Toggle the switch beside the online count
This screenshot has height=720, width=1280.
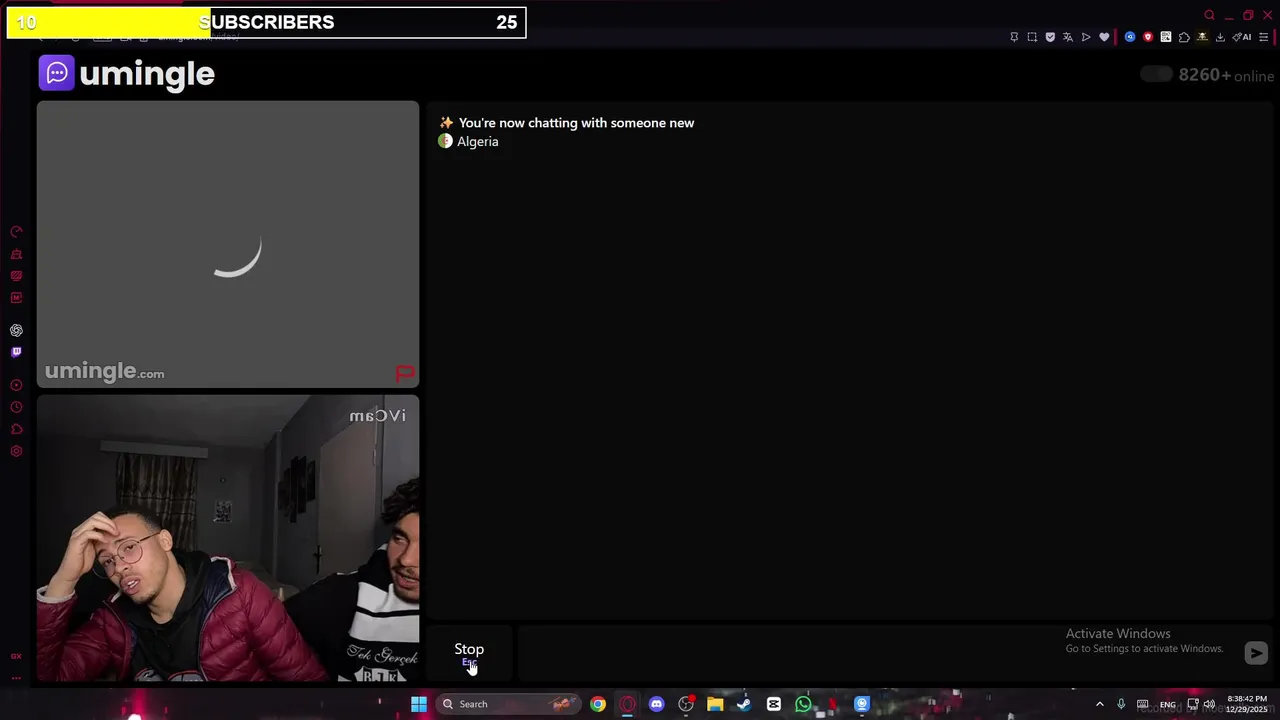point(1156,74)
